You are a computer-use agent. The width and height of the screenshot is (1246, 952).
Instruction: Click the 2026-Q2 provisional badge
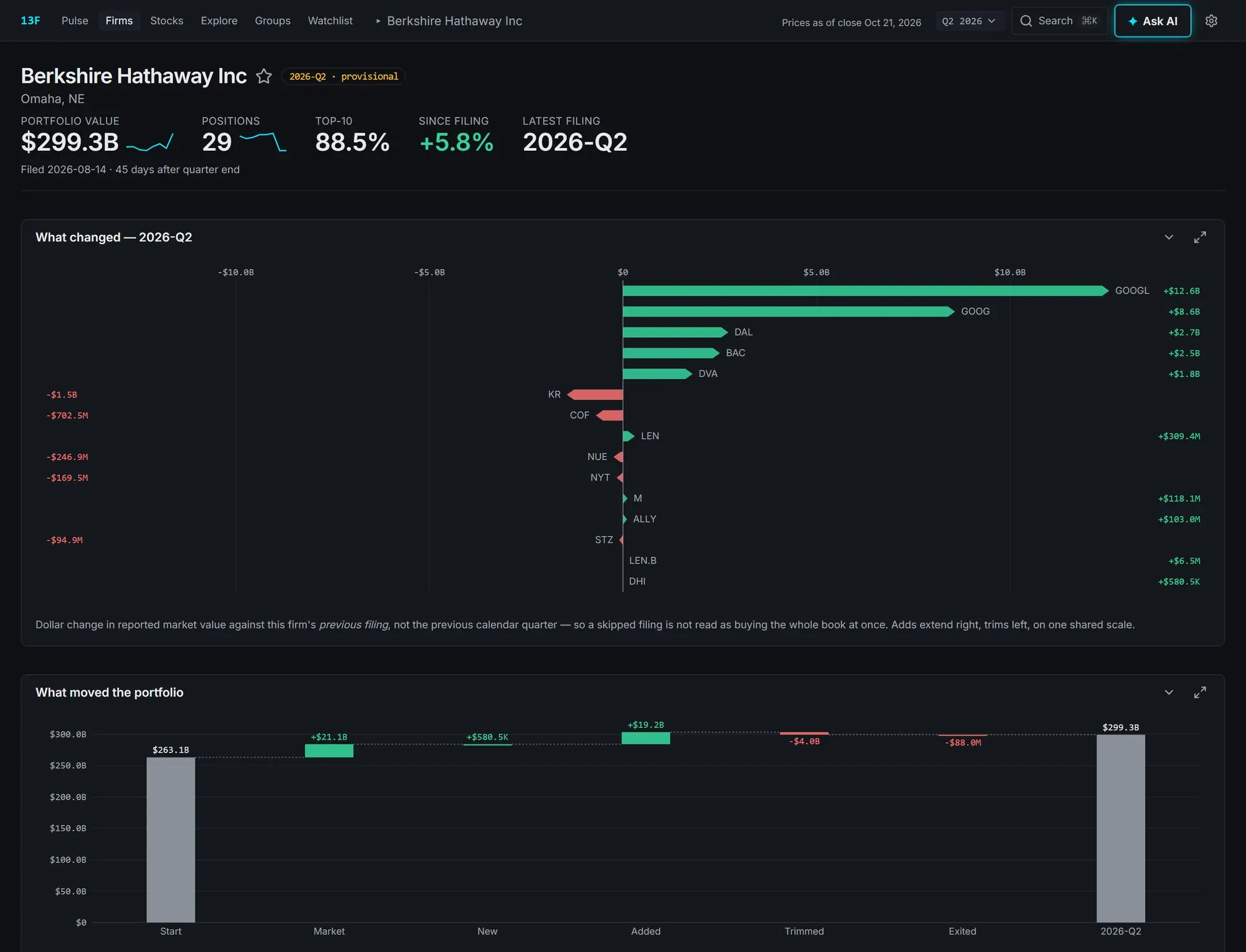pos(343,76)
